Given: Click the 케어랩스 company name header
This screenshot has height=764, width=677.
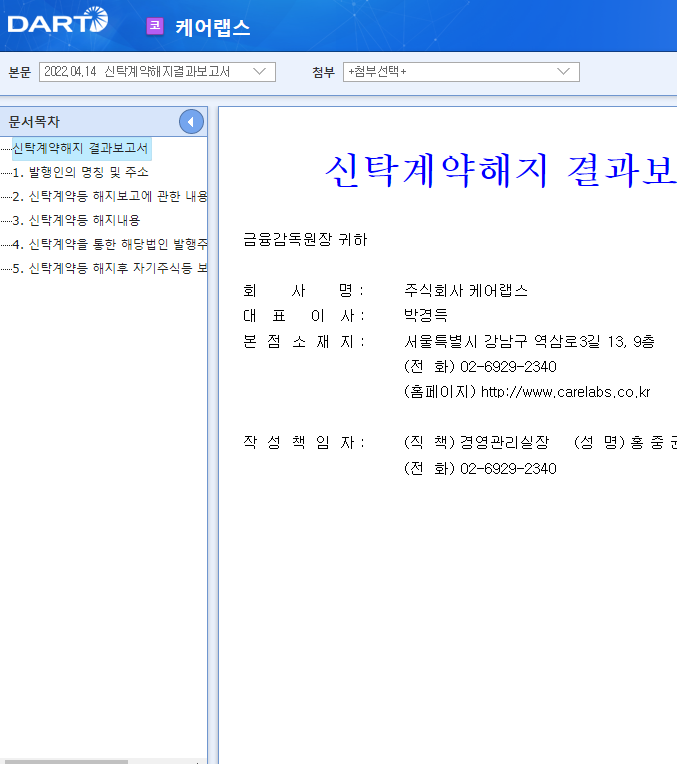Looking at the screenshot, I should [x=213, y=27].
